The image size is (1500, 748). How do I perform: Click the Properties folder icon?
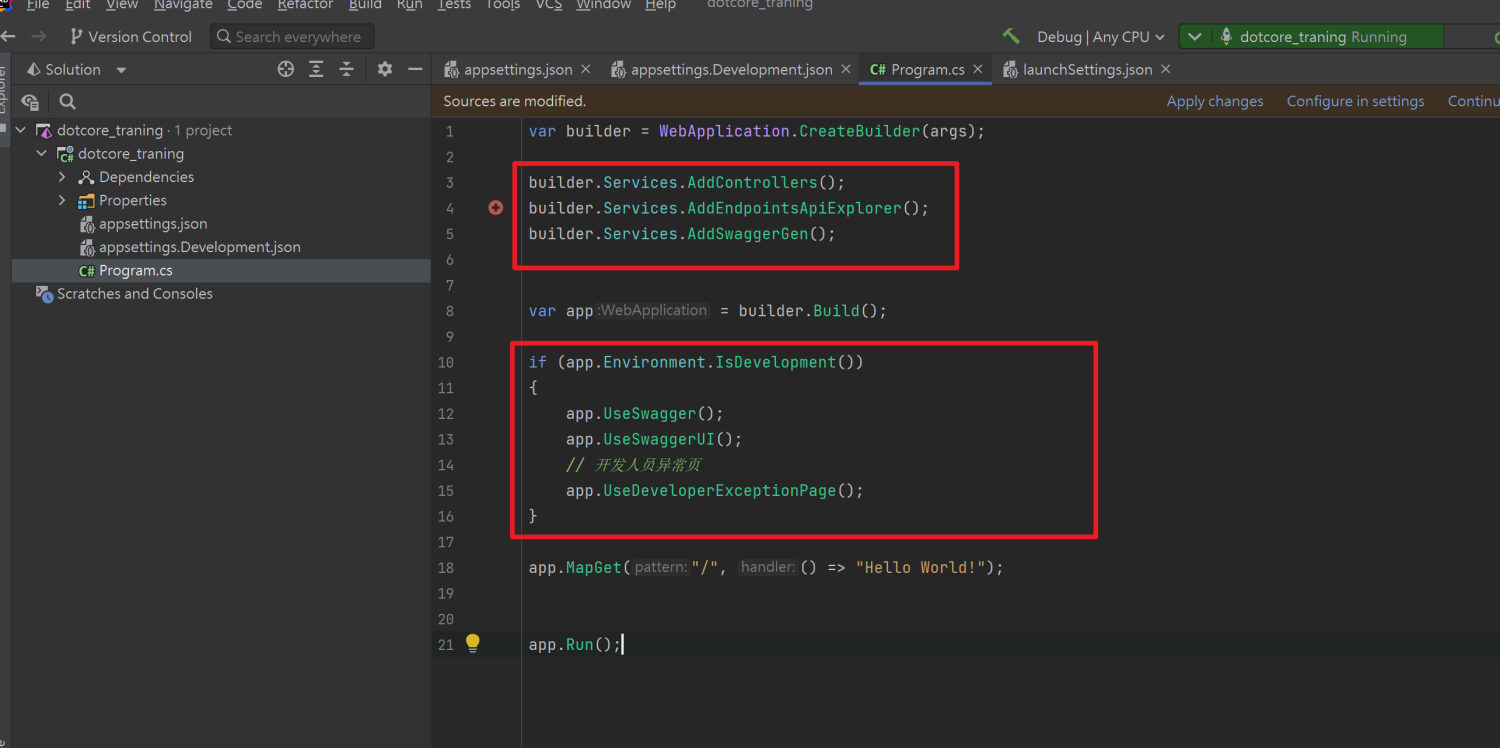(86, 201)
